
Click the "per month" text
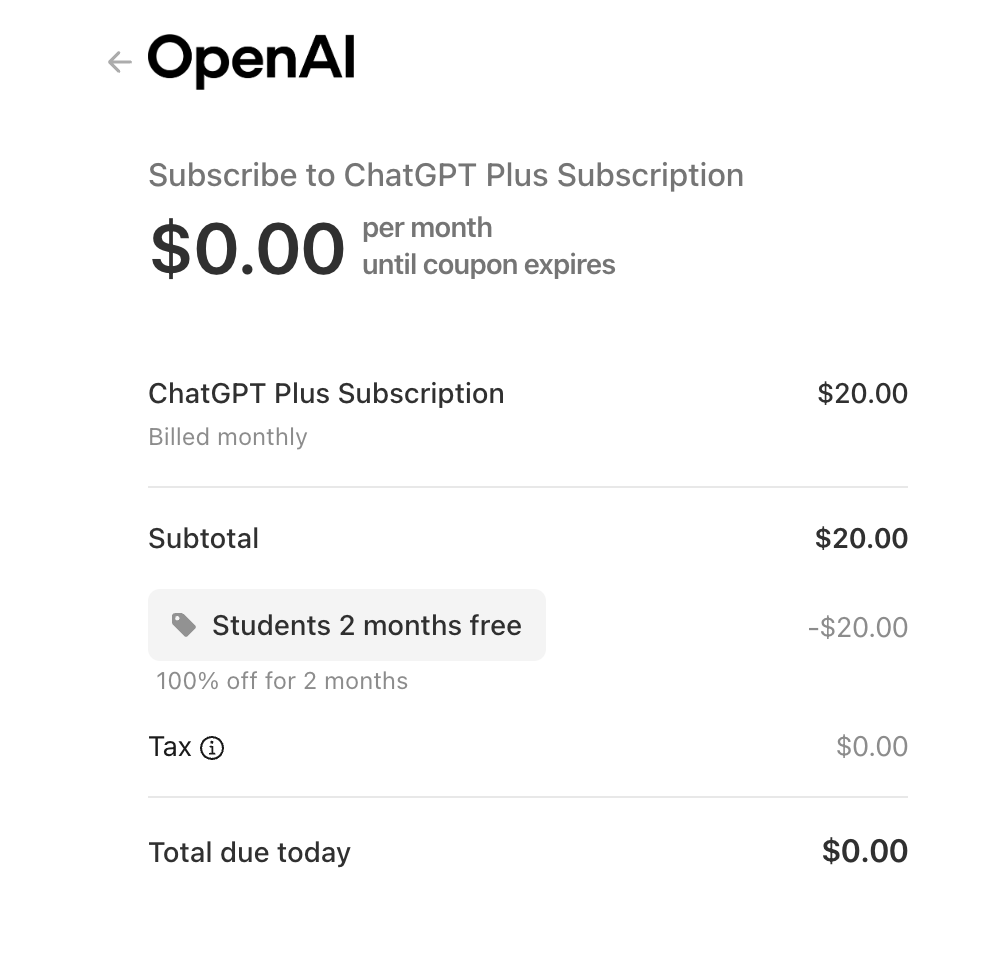click(x=427, y=228)
